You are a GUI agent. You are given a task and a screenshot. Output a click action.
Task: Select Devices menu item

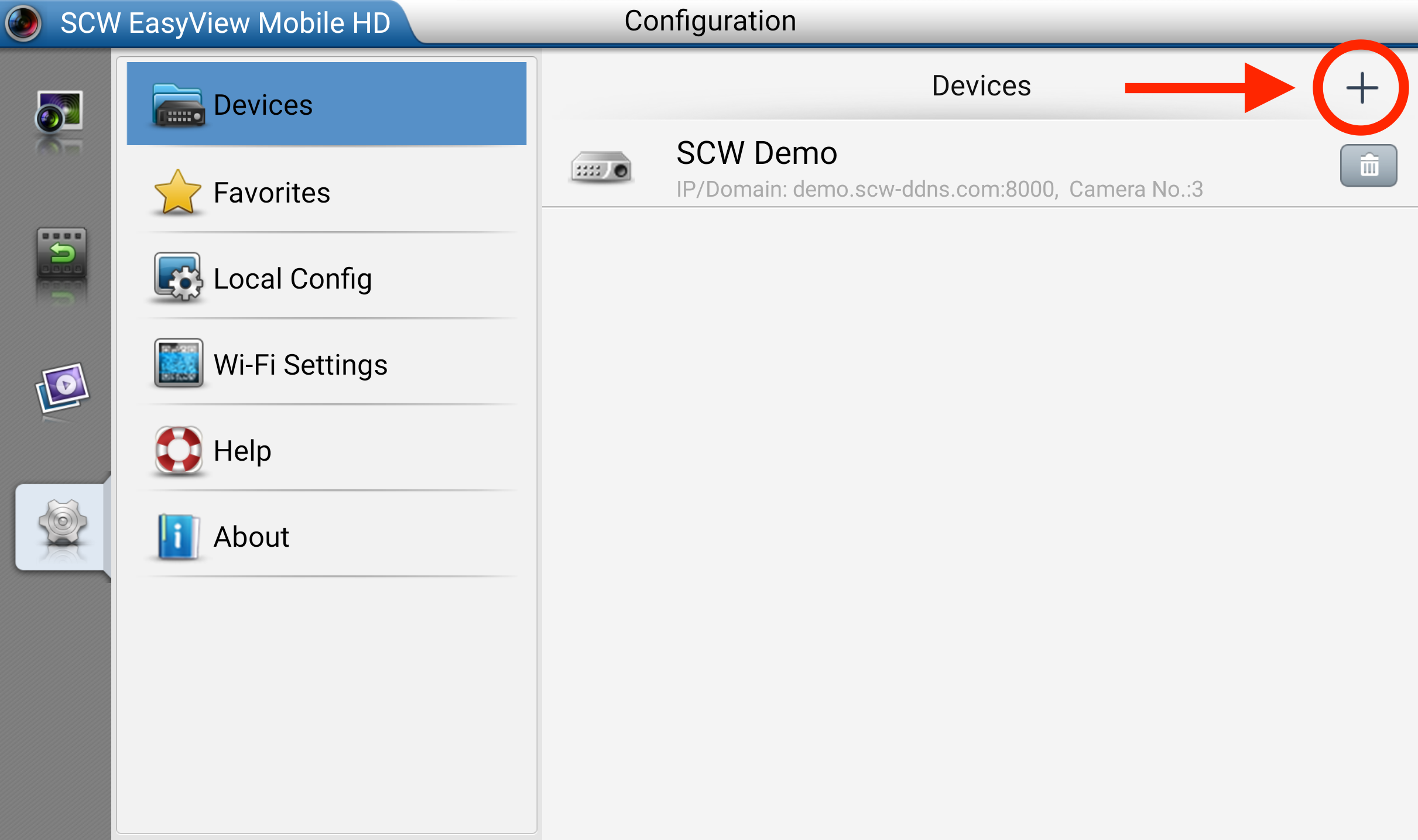point(327,104)
